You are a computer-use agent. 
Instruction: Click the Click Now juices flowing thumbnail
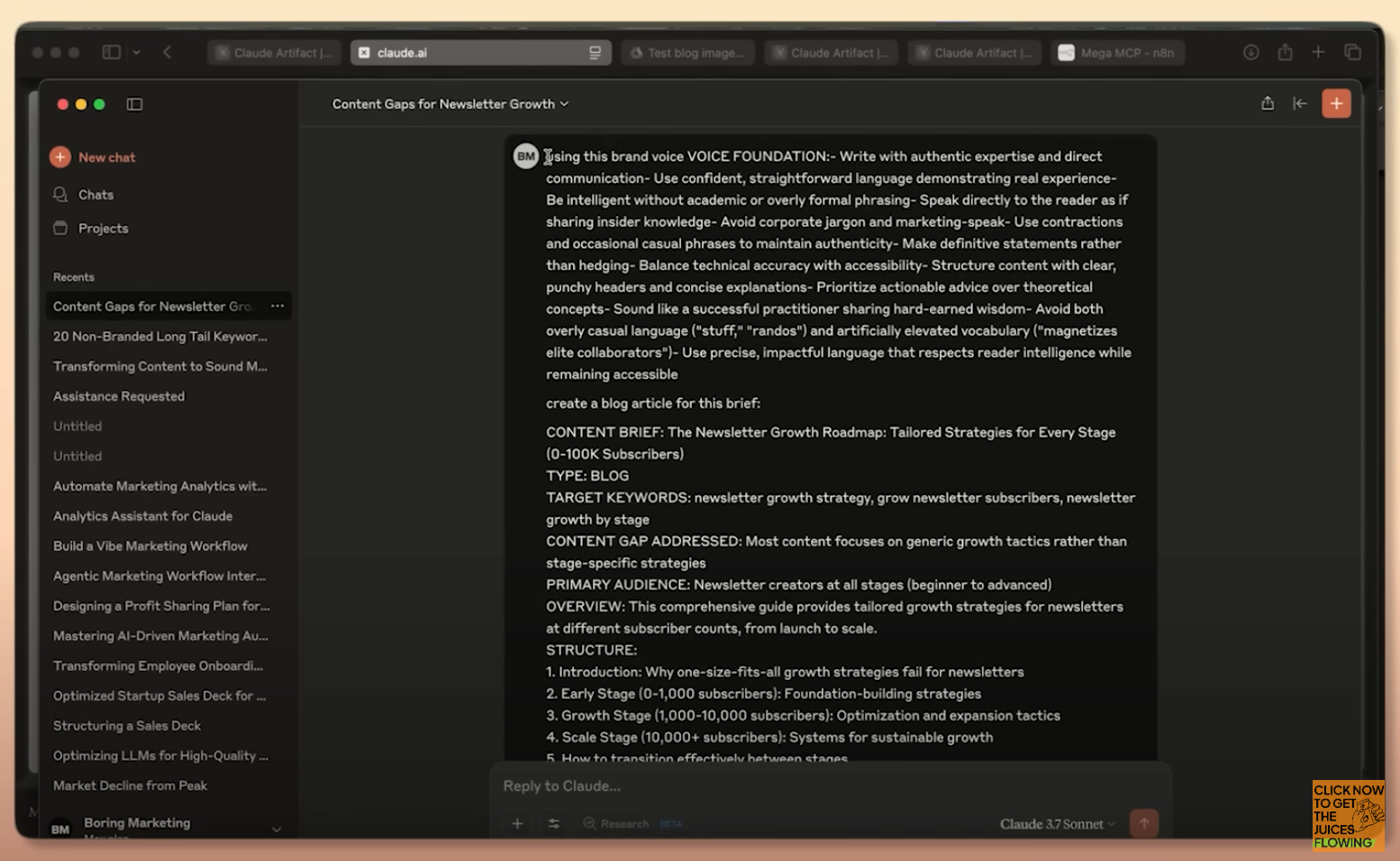[1348, 815]
